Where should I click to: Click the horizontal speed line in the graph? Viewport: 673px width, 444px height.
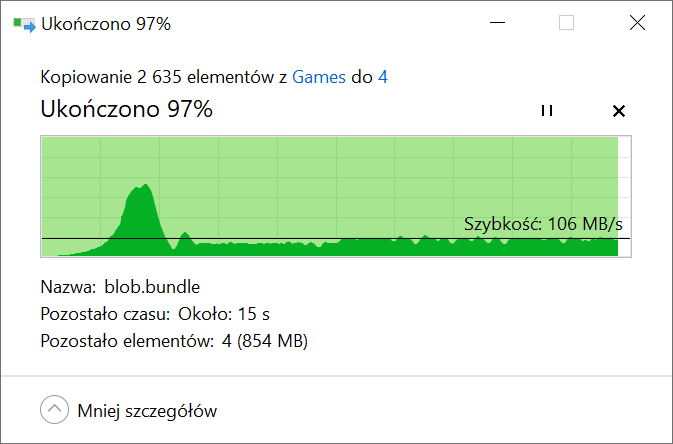pyautogui.click(x=336, y=238)
